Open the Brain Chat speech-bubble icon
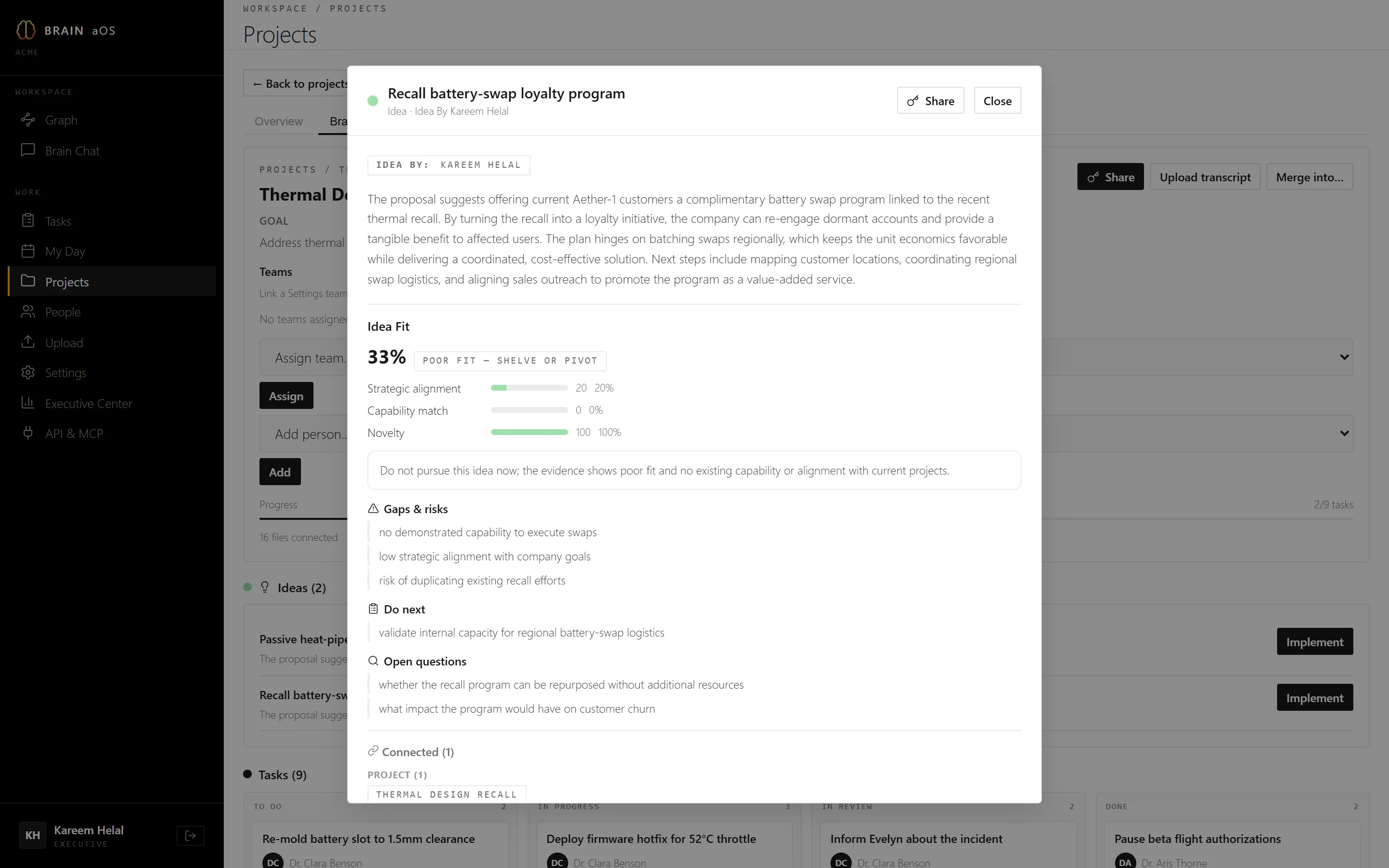Image resolution: width=1389 pixels, height=868 pixels. click(x=27, y=150)
